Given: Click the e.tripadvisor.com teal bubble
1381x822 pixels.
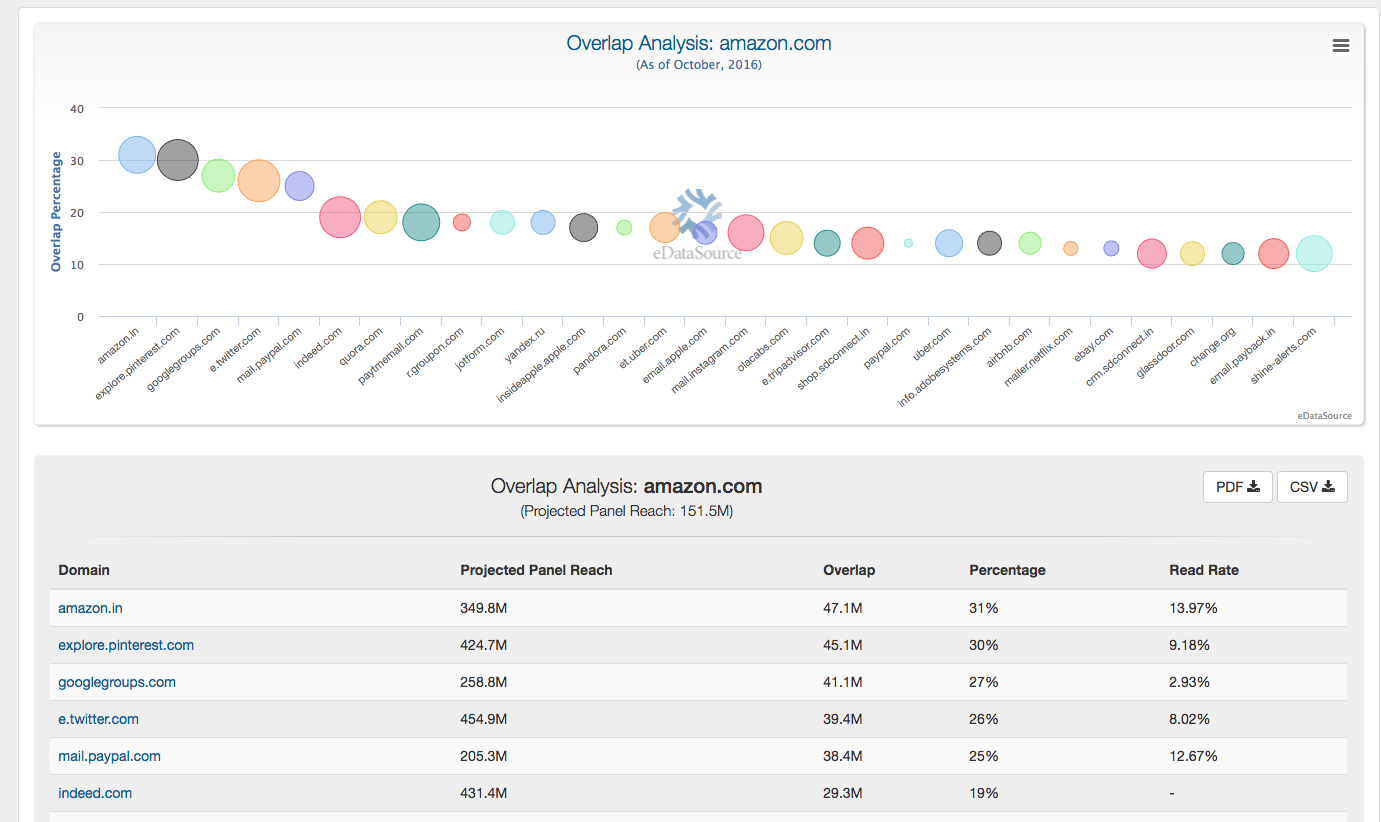Looking at the screenshot, I should (827, 243).
